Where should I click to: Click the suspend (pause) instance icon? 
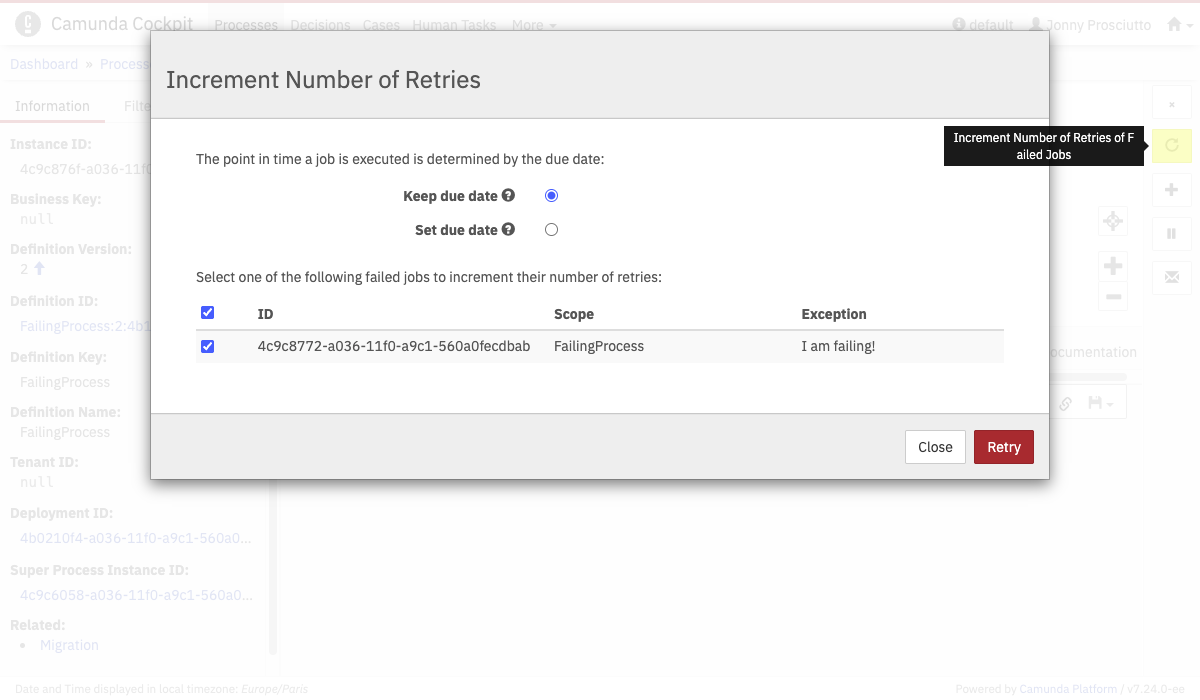coord(1172,234)
